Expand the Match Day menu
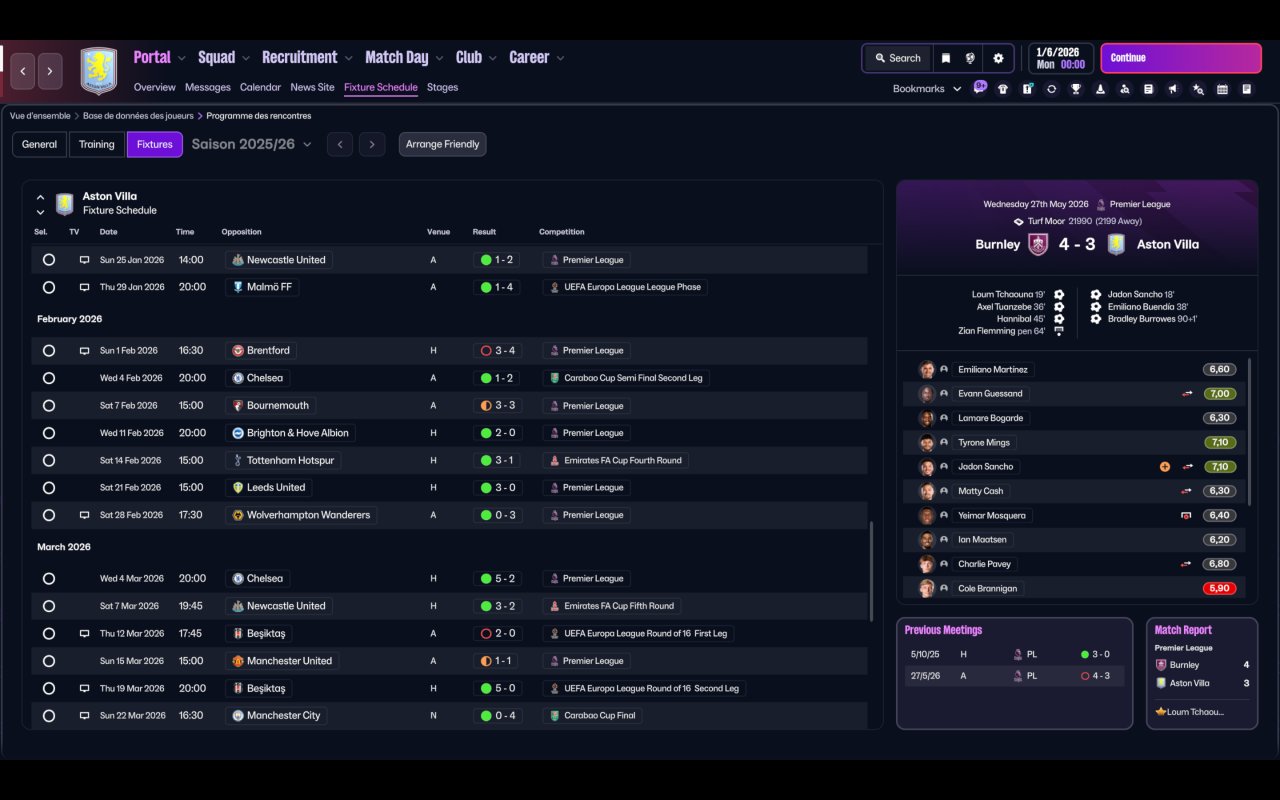1280x800 pixels. (x=404, y=57)
